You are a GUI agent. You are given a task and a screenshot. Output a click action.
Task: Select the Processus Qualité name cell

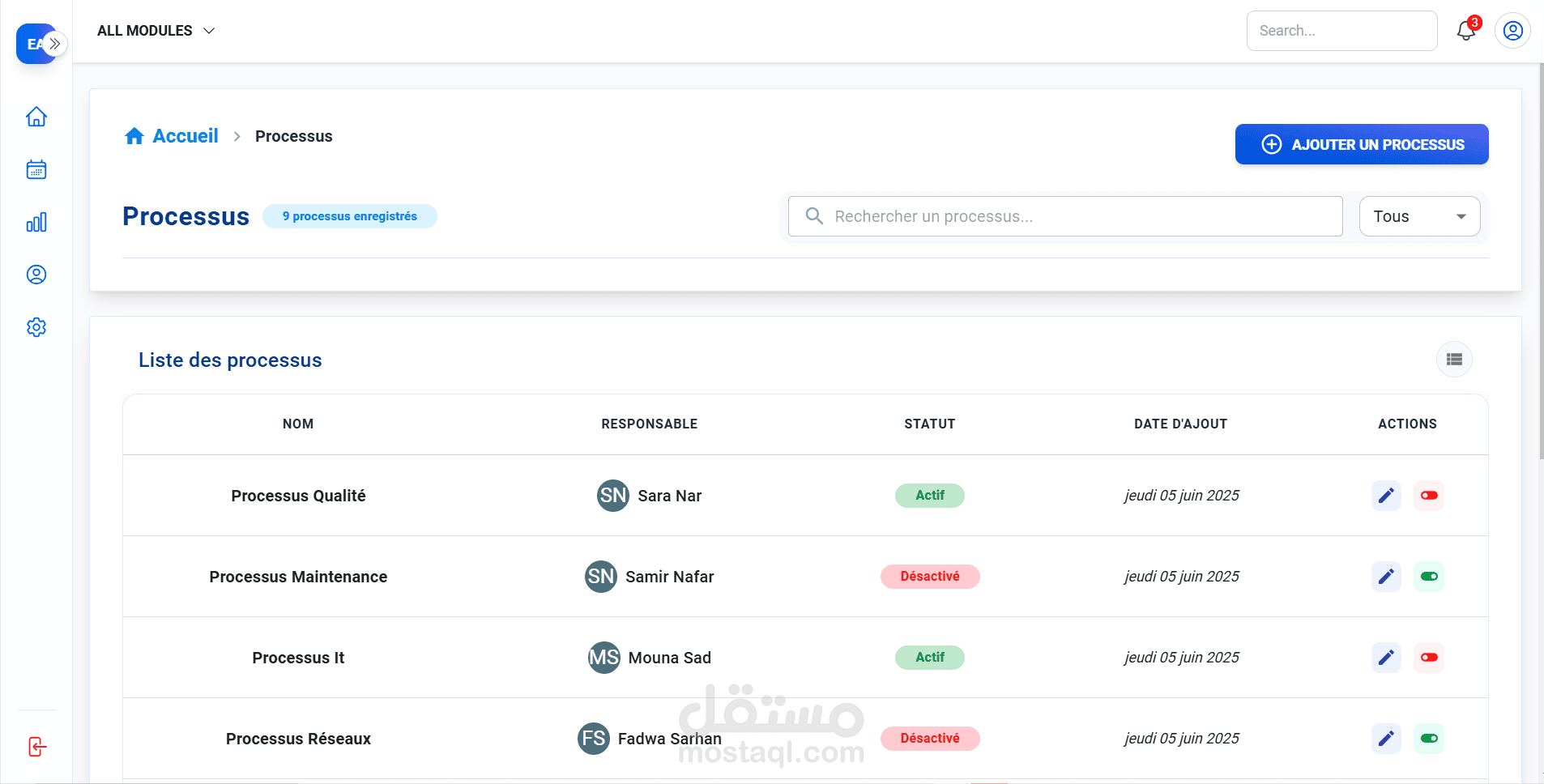pos(298,496)
